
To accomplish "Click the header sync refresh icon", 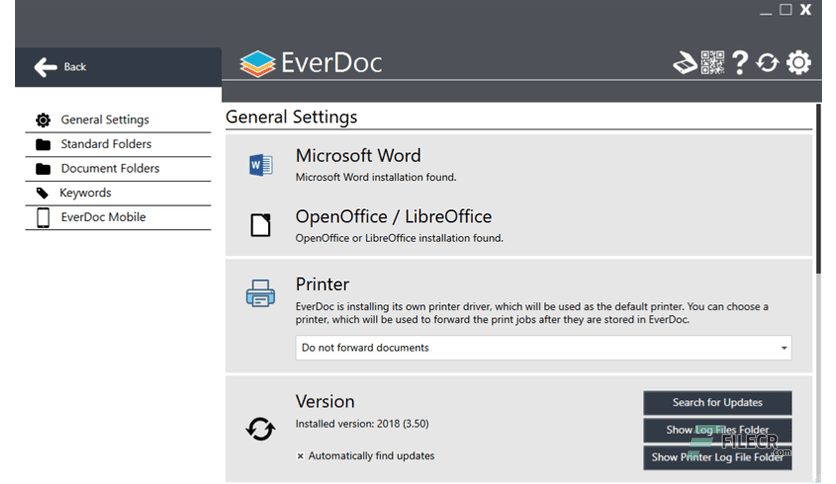I will (767, 63).
